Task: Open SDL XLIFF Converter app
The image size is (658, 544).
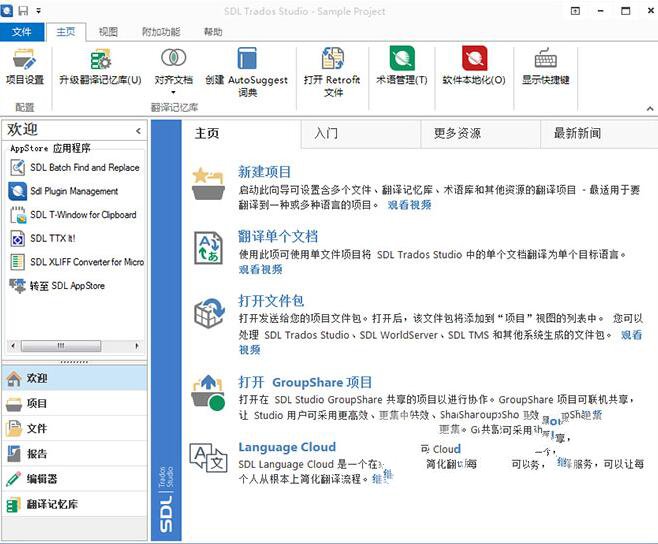Action: click(76, 262)
